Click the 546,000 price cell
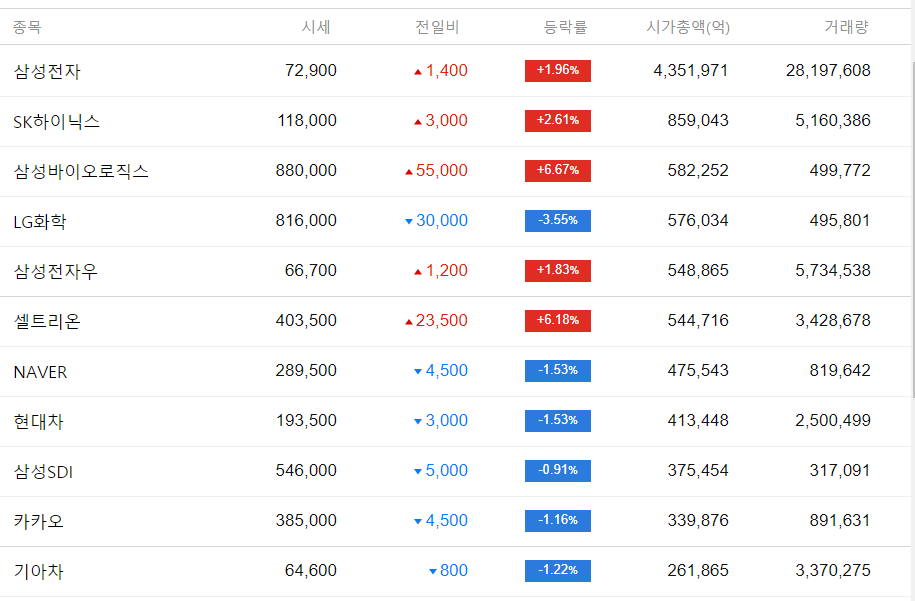This screenshot has height=601, width=915. pos(306,470)
